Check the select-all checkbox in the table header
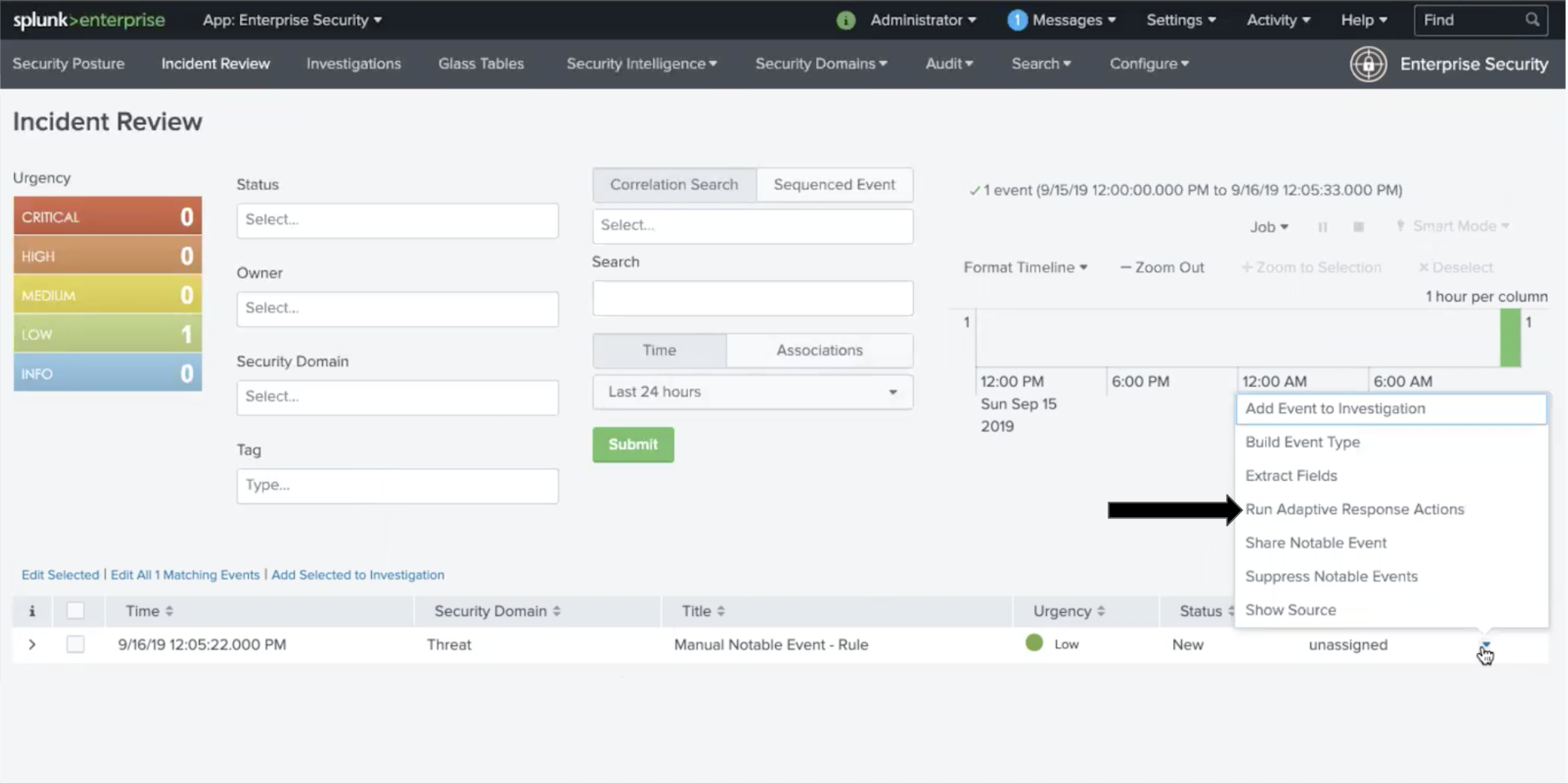This screenshot has height=783, width=1568. click(75, 611)
